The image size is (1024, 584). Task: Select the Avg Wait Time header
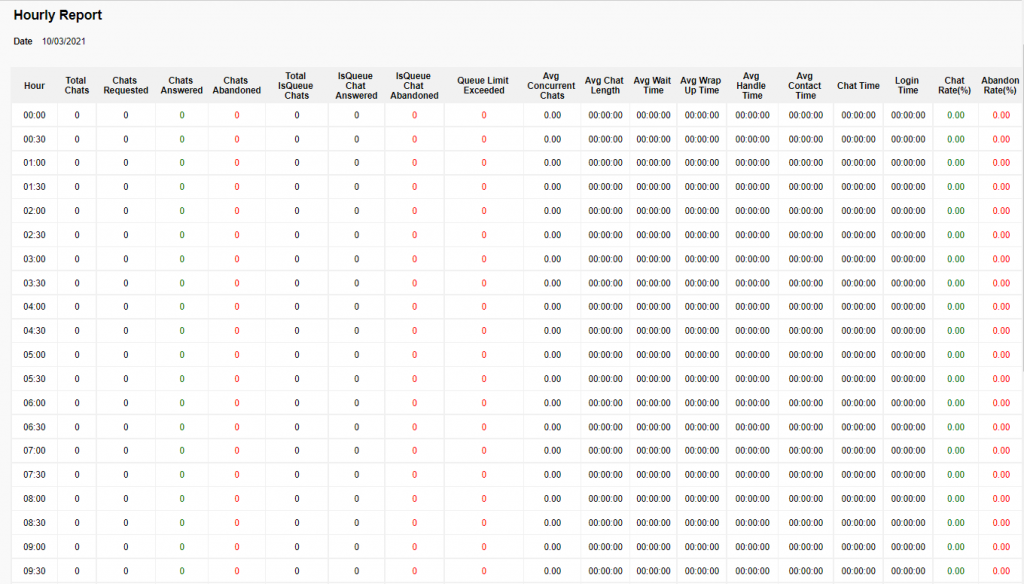point(653,86)
